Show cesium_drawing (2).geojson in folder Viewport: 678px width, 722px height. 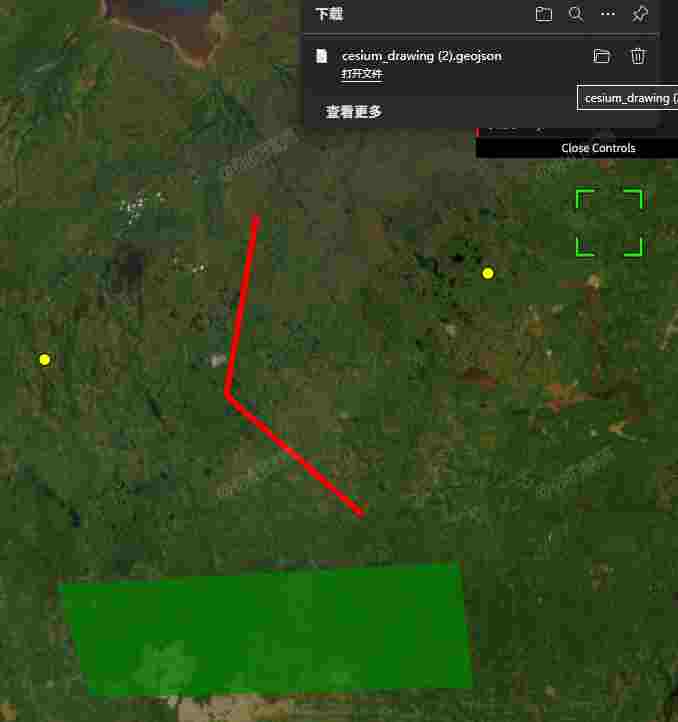(x=602, y=56)
